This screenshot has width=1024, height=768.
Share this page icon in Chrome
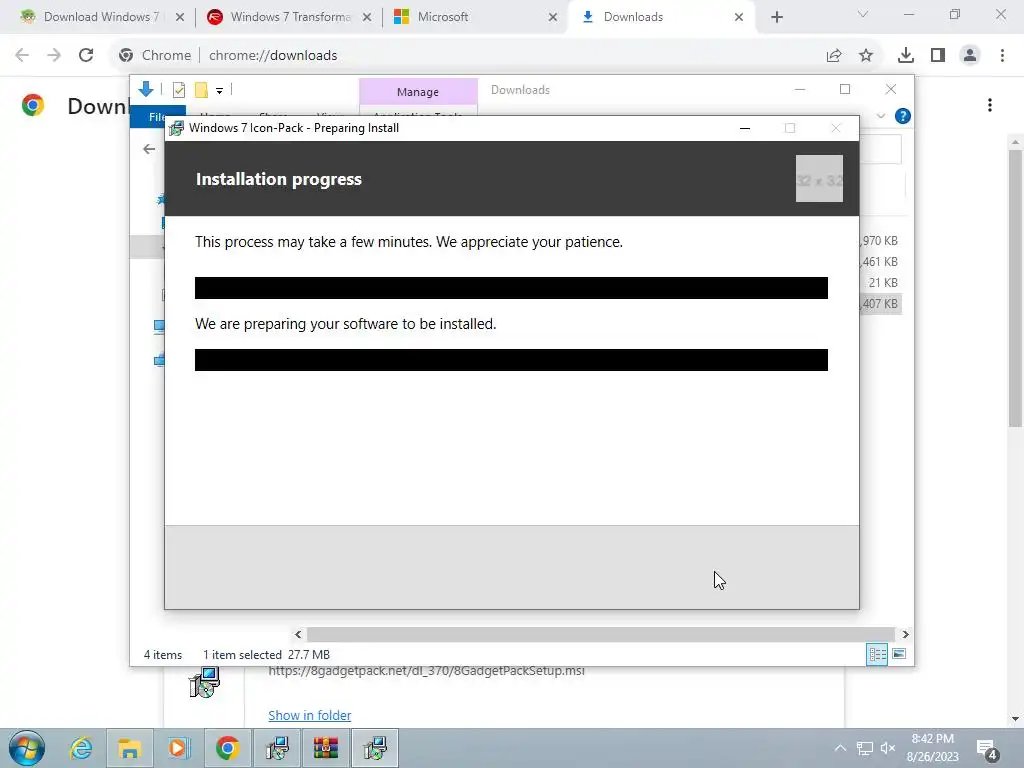[x=834, y=56]
